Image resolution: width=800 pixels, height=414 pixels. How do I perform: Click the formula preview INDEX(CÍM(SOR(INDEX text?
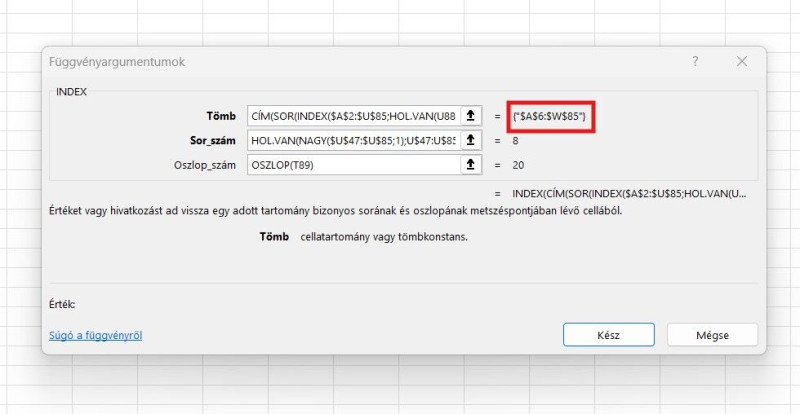(629, 194)
